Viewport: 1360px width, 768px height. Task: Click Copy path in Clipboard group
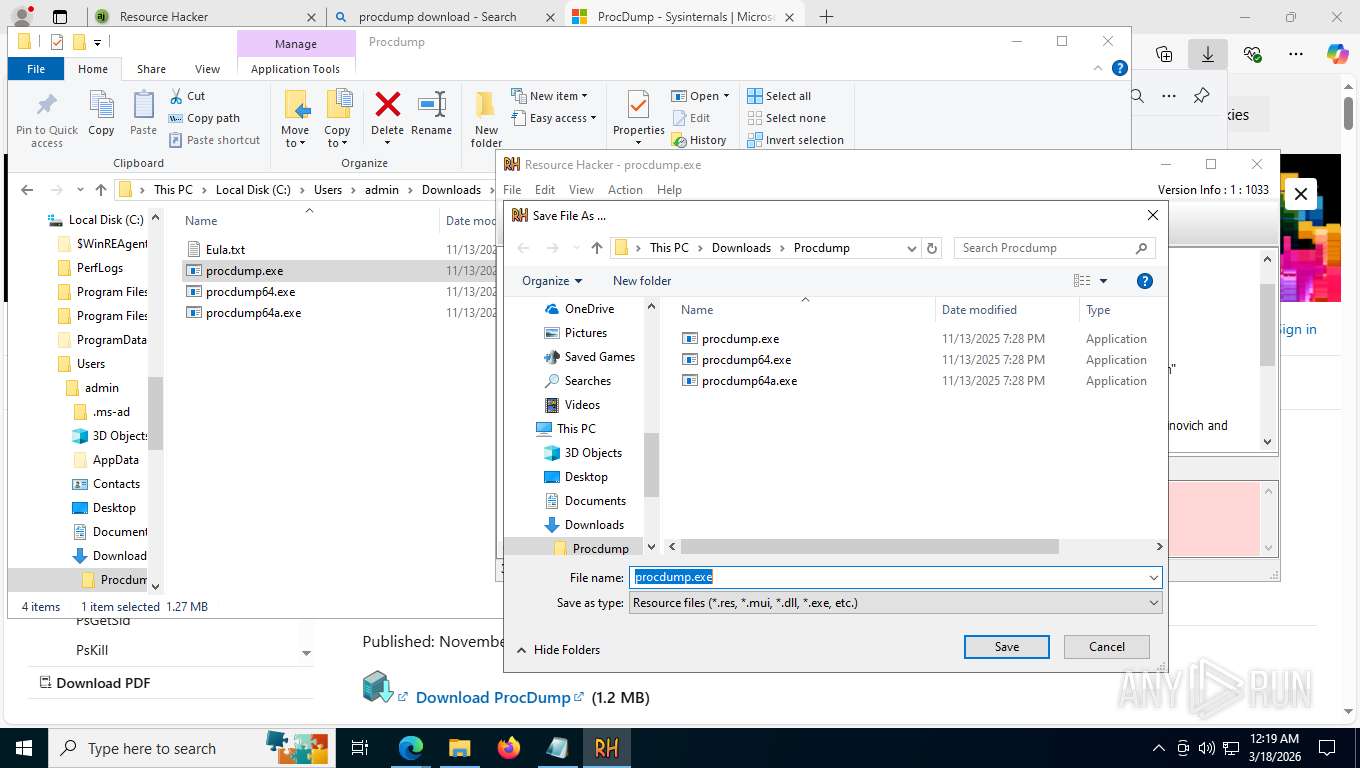[204, 118]
